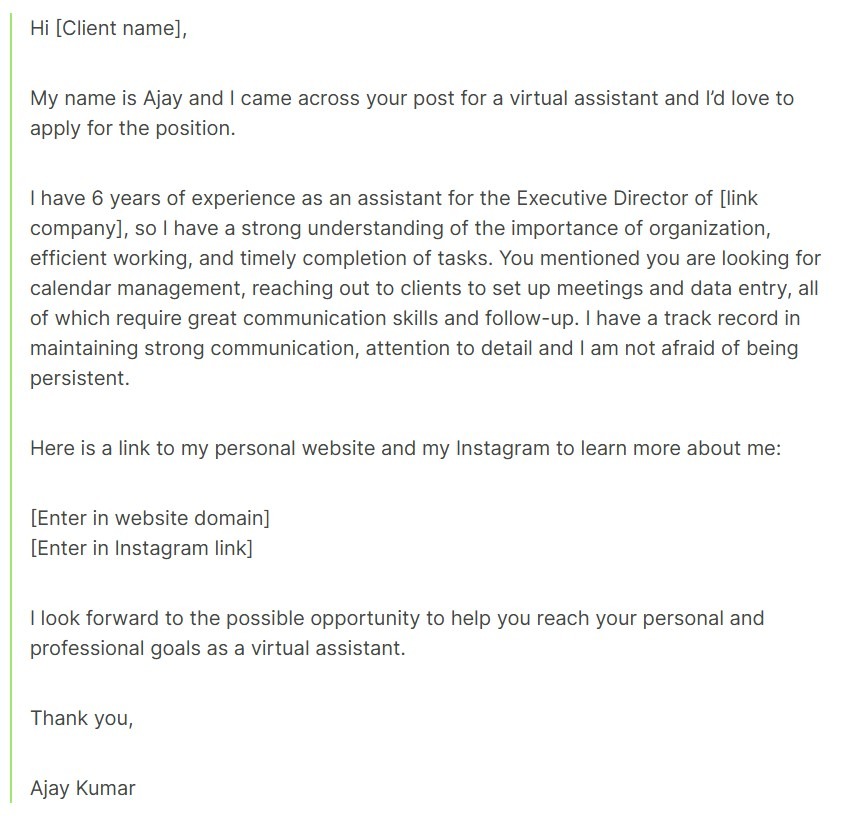Viewport: 851px width, 833px height.
Task: Click the [Enter in website domain] placeholder
Action: click(150, 518)
